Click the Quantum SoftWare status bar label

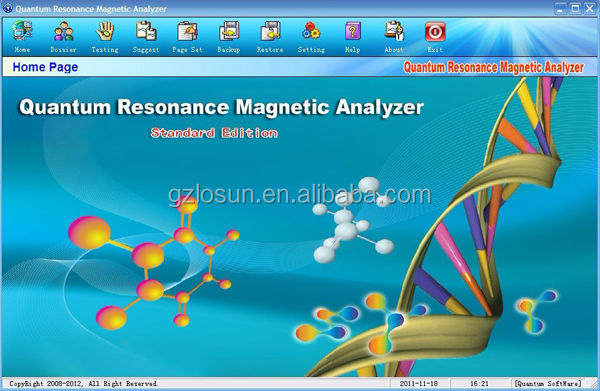click(548, 383)
